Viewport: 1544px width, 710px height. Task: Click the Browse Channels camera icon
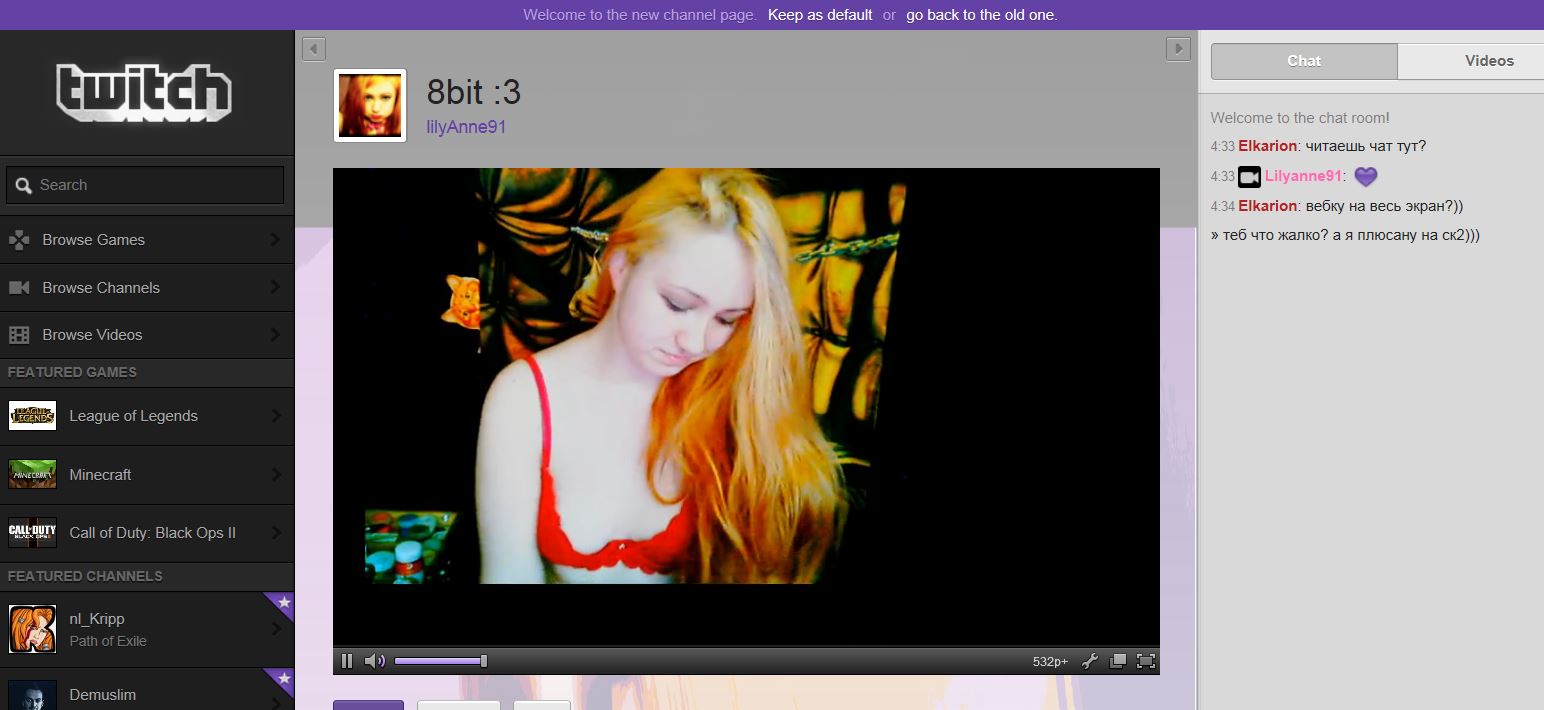(x=19, y=288)
